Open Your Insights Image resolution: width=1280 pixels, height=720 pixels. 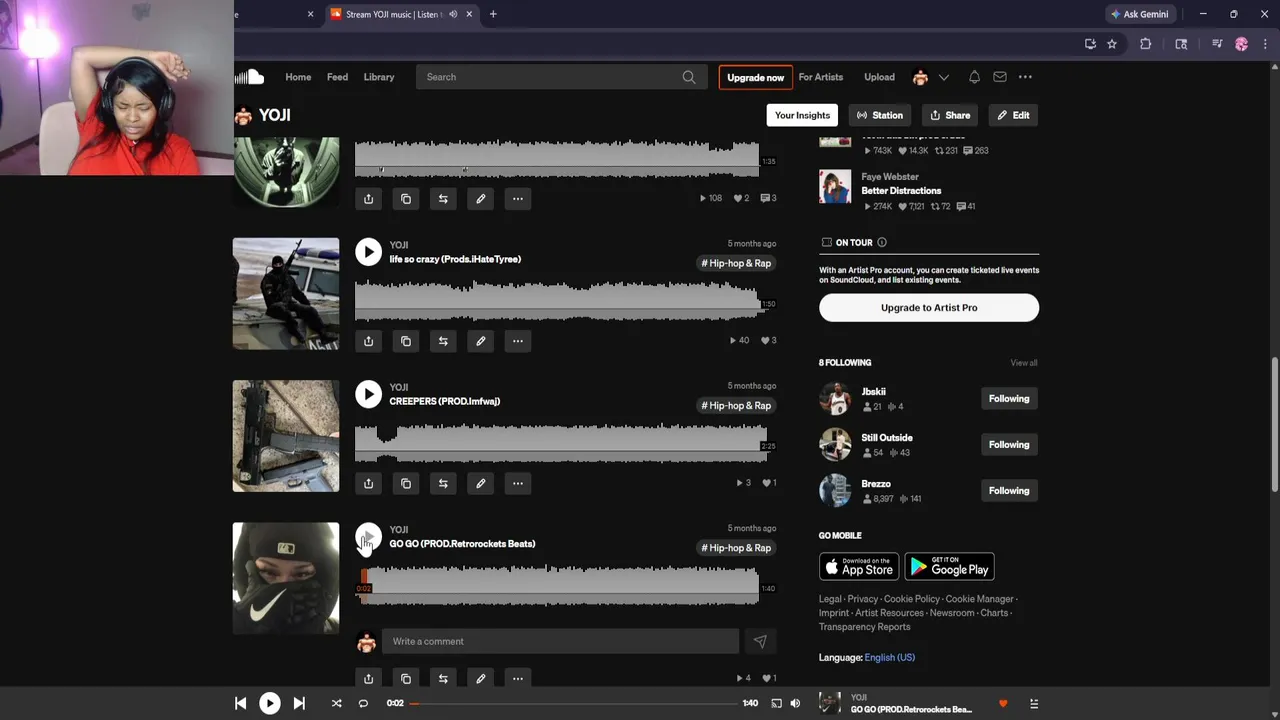click(802, 115)
